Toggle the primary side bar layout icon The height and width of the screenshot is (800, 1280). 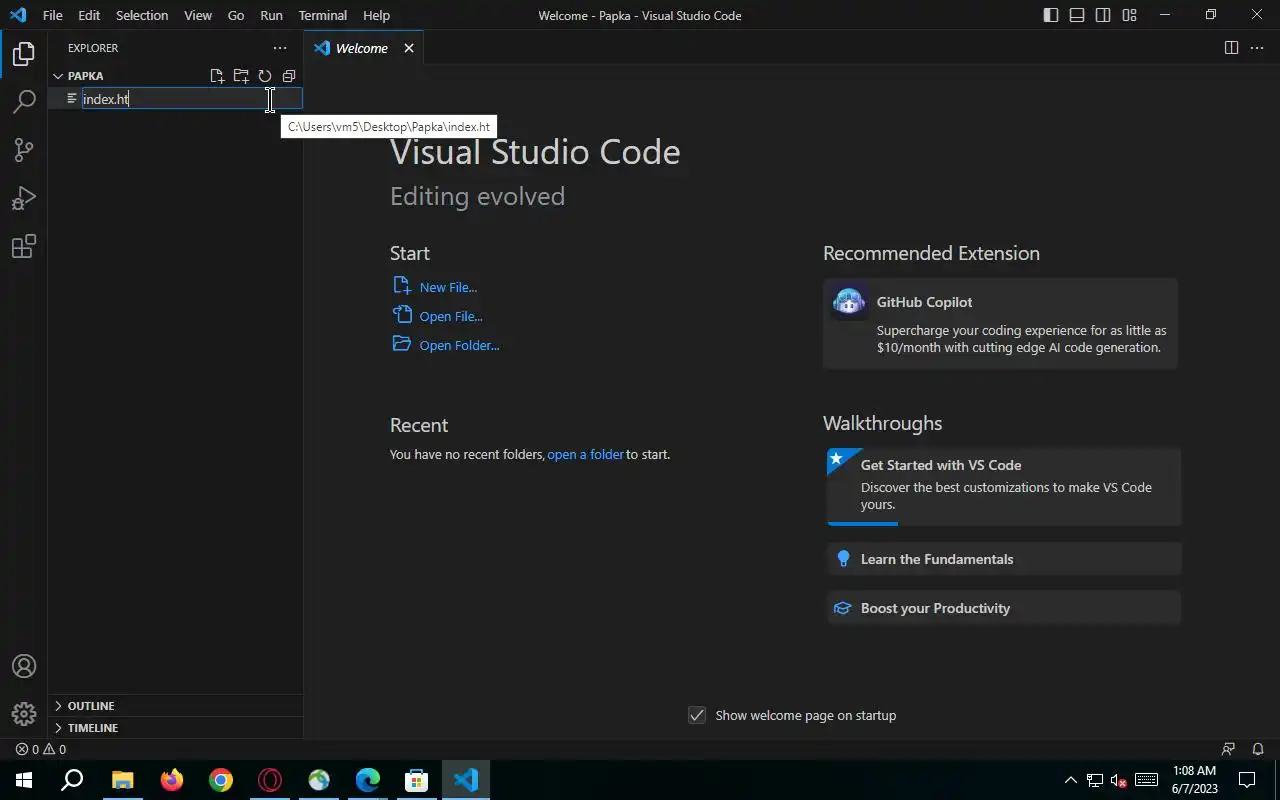tap(1051, 15)
